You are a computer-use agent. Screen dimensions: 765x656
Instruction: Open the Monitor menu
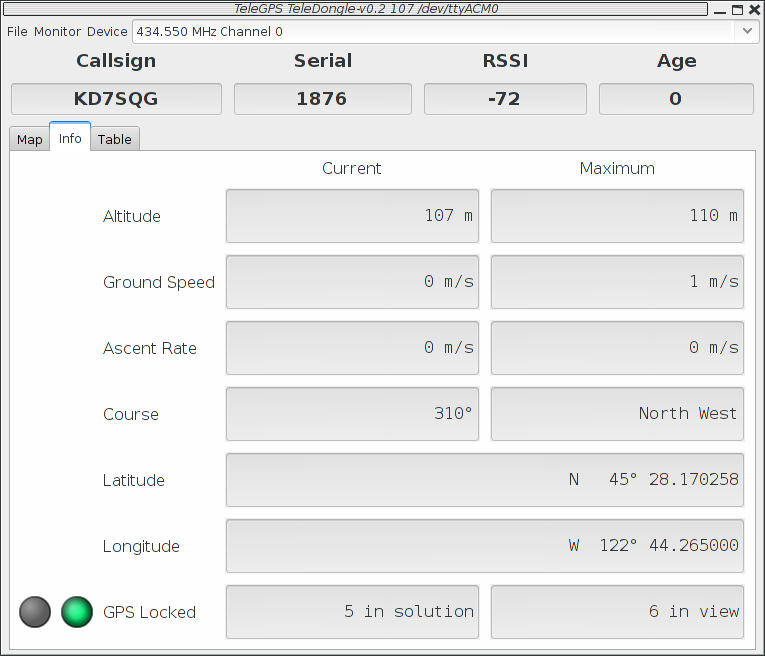(x=57, y=31)
